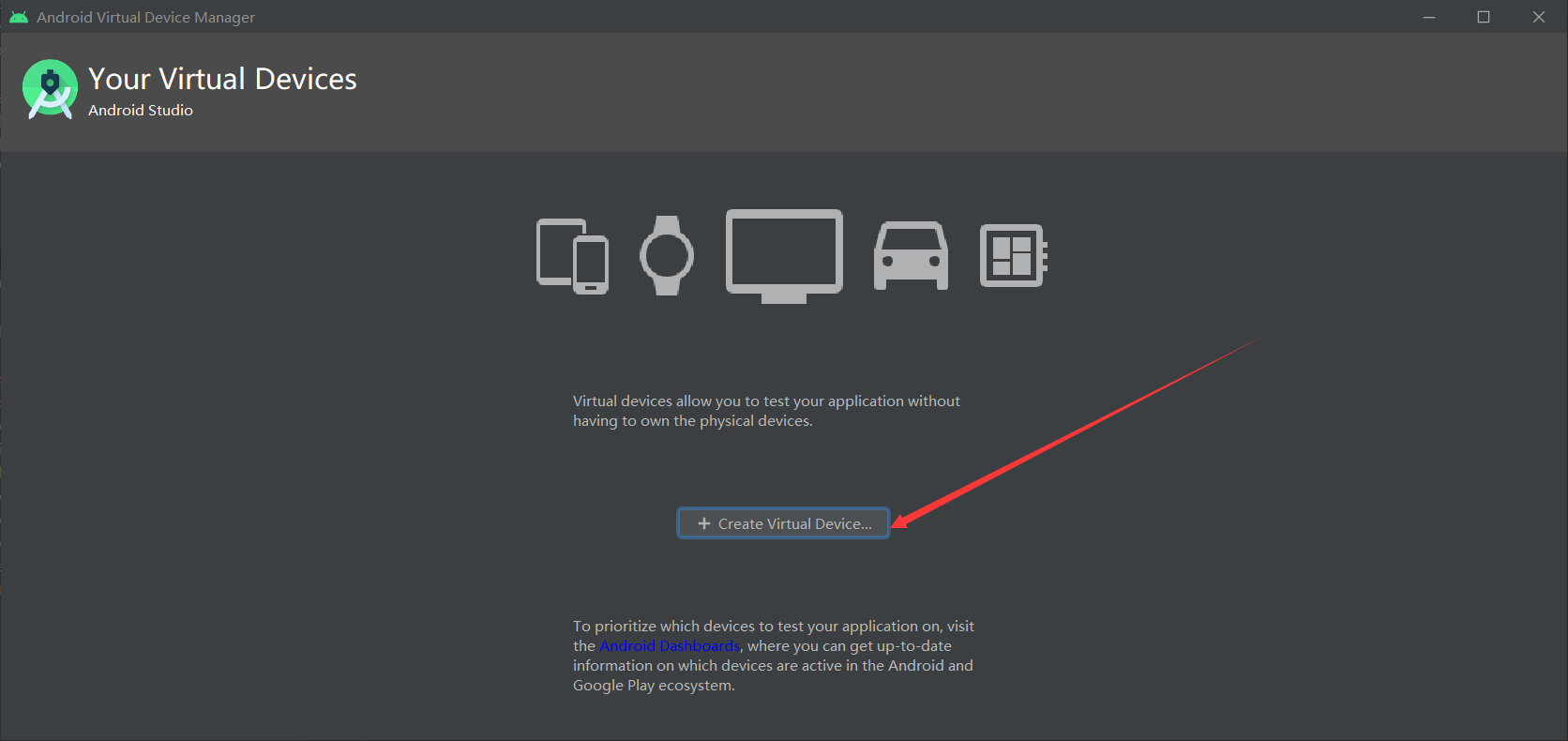
Task: Click the Android Studio logo icon
Action: click(51, 89)
